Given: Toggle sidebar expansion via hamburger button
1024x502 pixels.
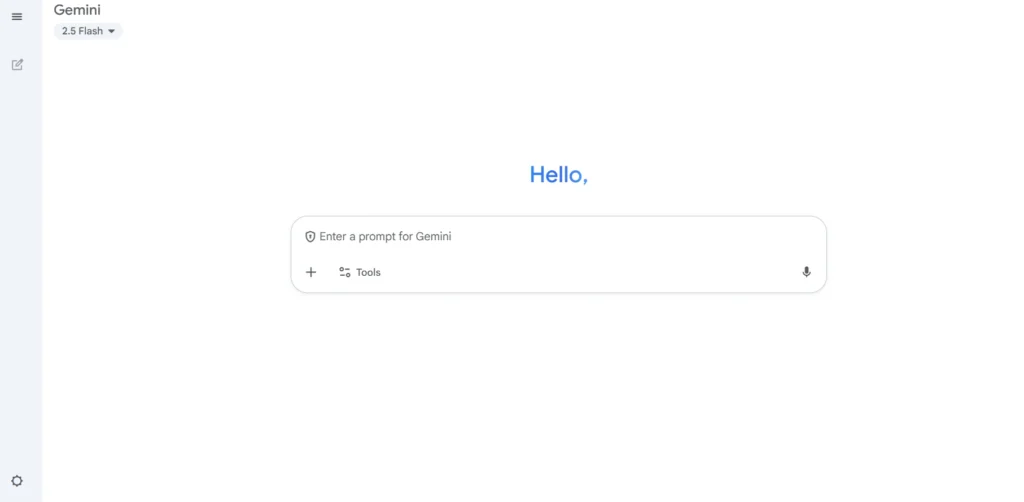Looking at the screenshot, I should pos(17,17).
